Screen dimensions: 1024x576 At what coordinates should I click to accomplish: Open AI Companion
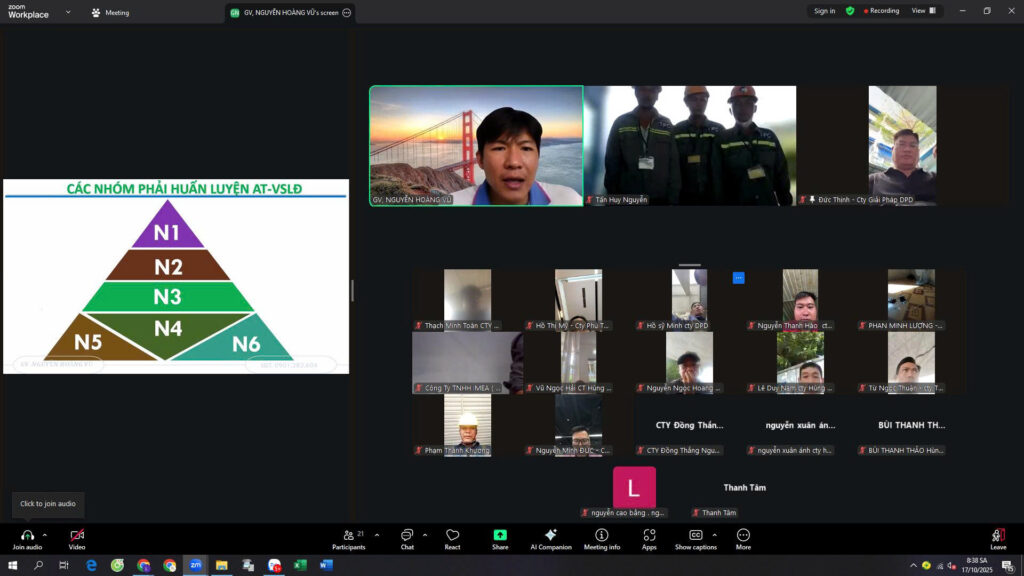point(550,536)
